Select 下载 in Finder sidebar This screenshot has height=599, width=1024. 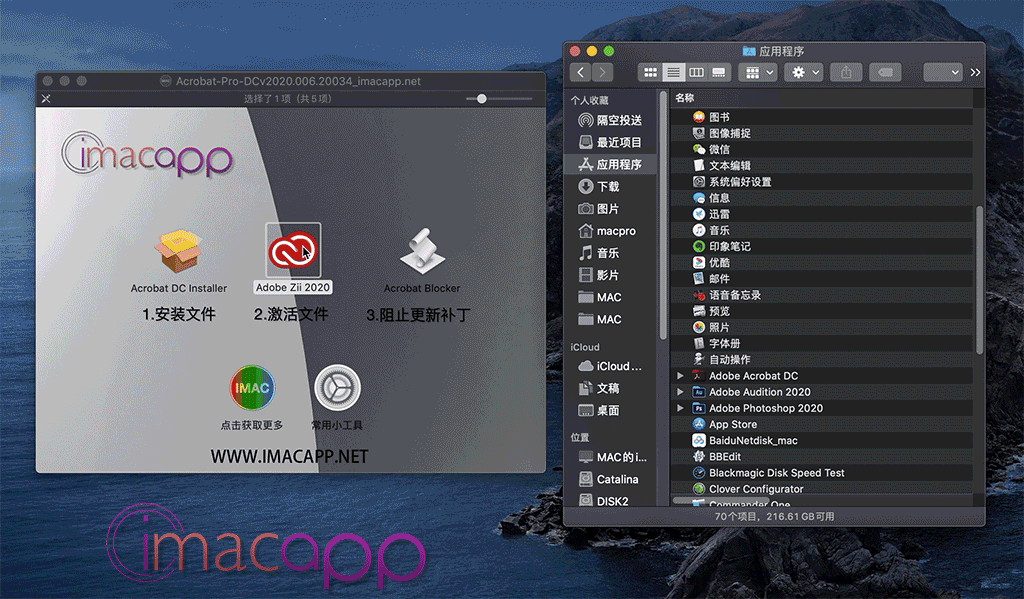tap(611, 187)
